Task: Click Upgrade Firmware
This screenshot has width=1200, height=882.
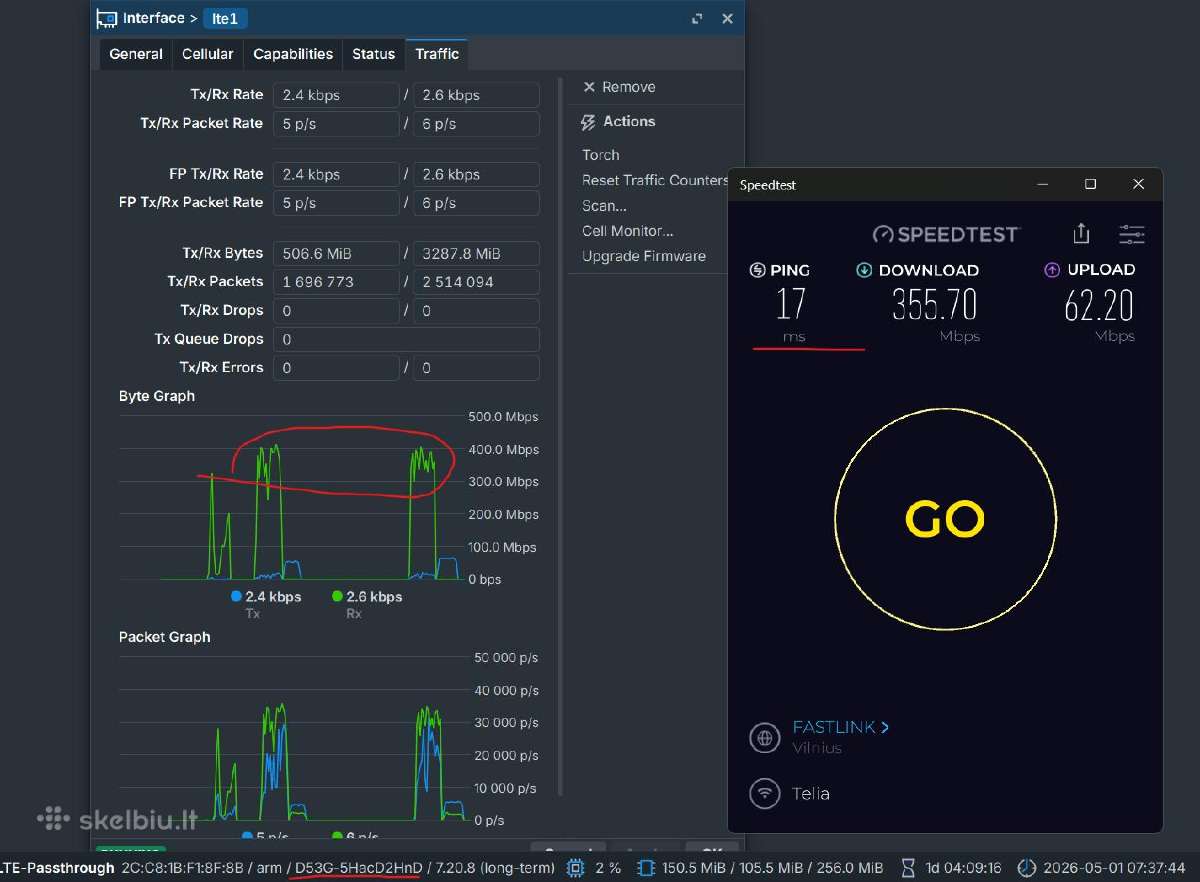Action: coord(644,256)
